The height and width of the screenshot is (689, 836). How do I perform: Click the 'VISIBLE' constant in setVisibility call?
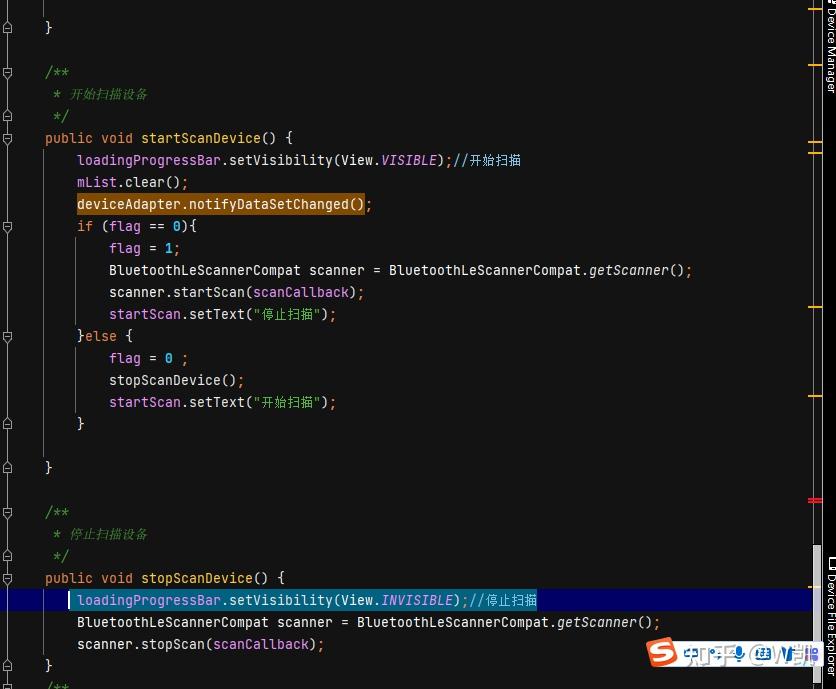pyautogui.click(x=409, y=161)
